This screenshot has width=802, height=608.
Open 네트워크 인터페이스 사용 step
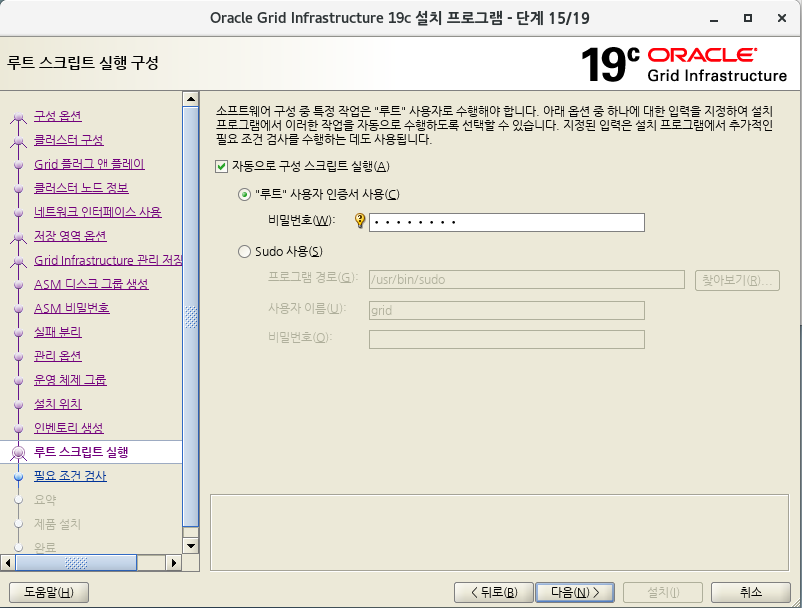(x=98, y=212)
